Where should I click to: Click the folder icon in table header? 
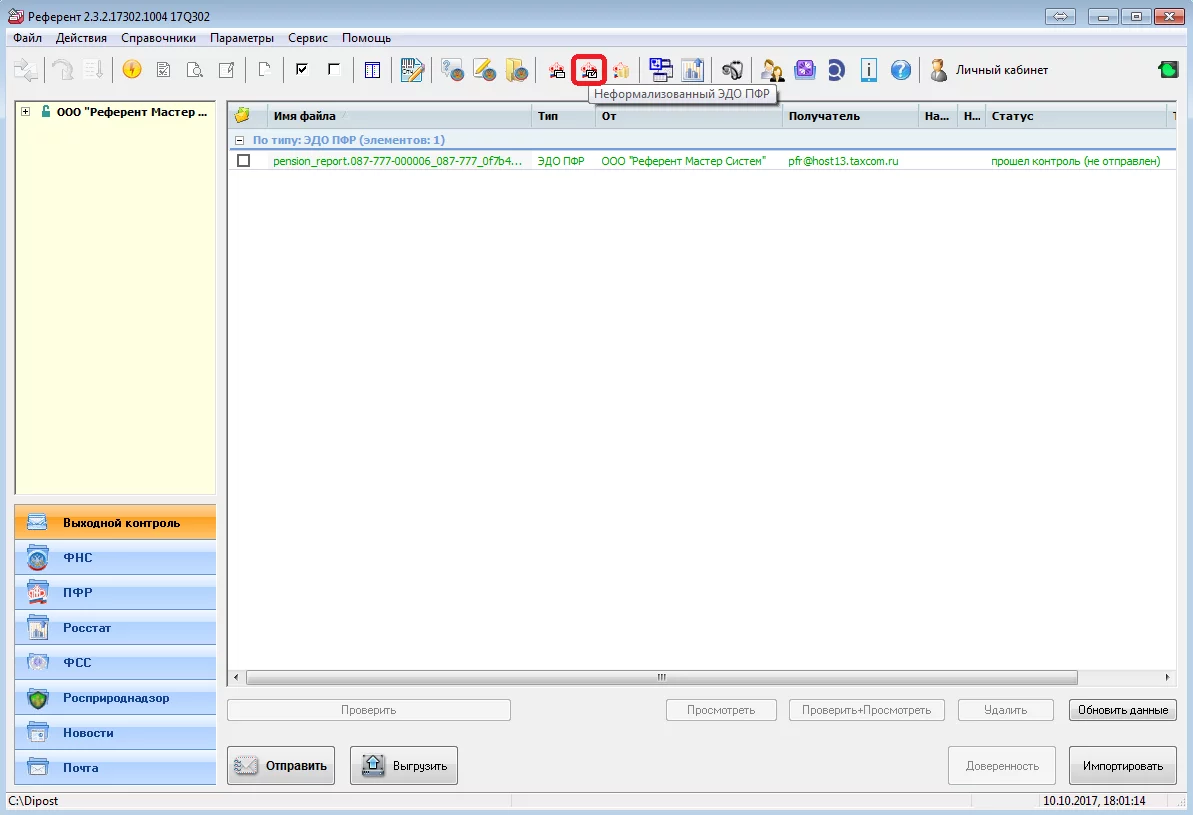[242, 116]
